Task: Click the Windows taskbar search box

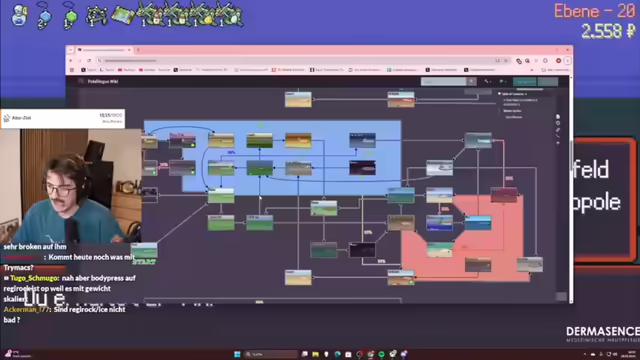Action: 271,354
